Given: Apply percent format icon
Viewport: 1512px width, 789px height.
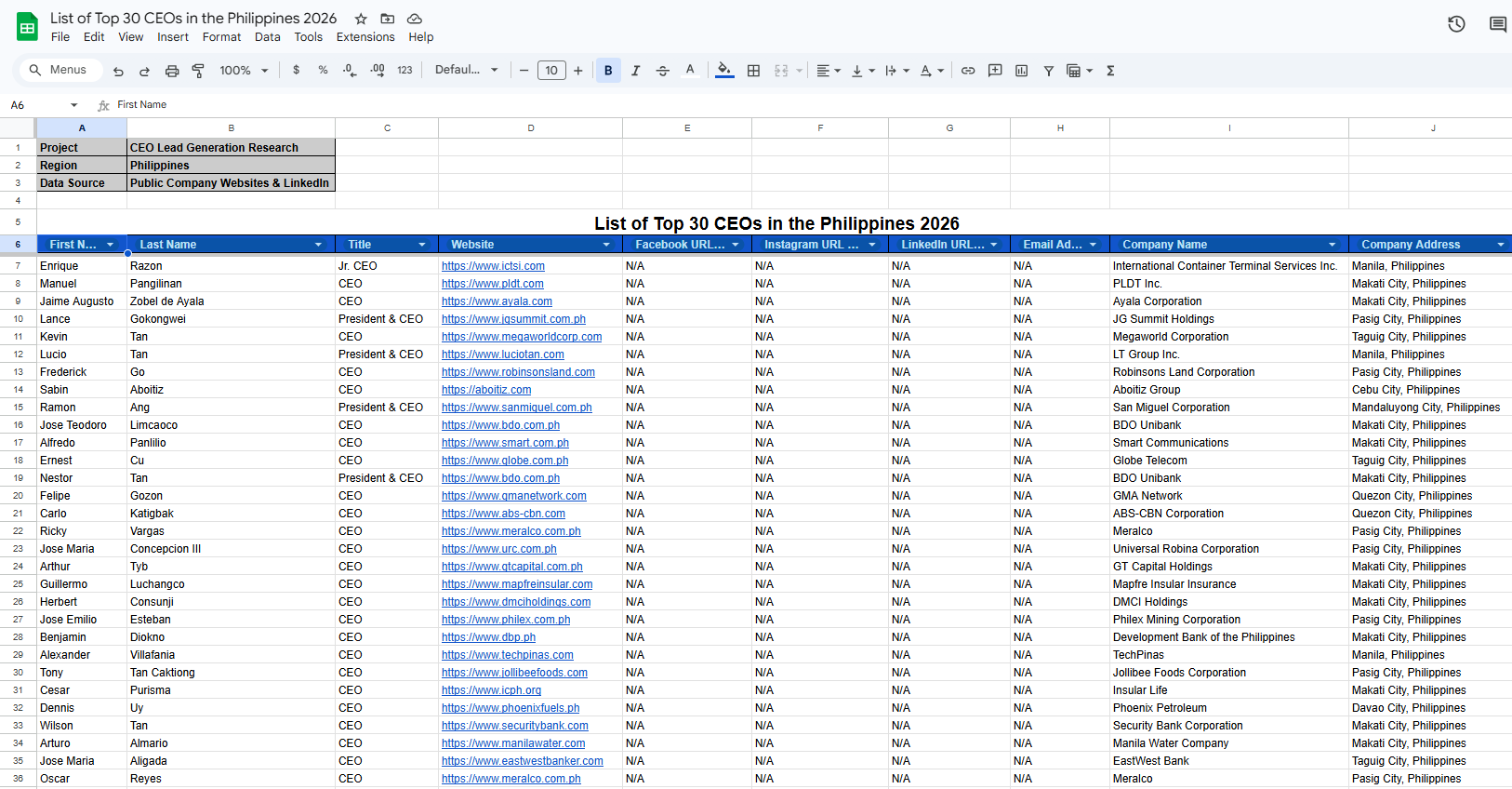Looking at the screenshot, I should [x=323, y=70].
